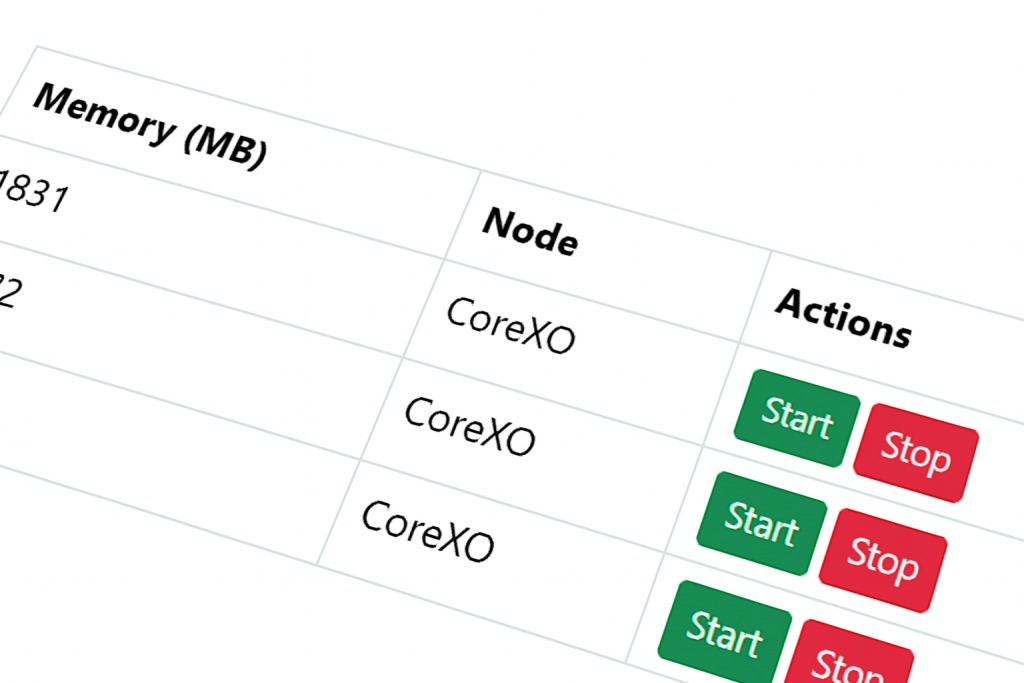Select CoreXO in the first table row

(510, 327)
